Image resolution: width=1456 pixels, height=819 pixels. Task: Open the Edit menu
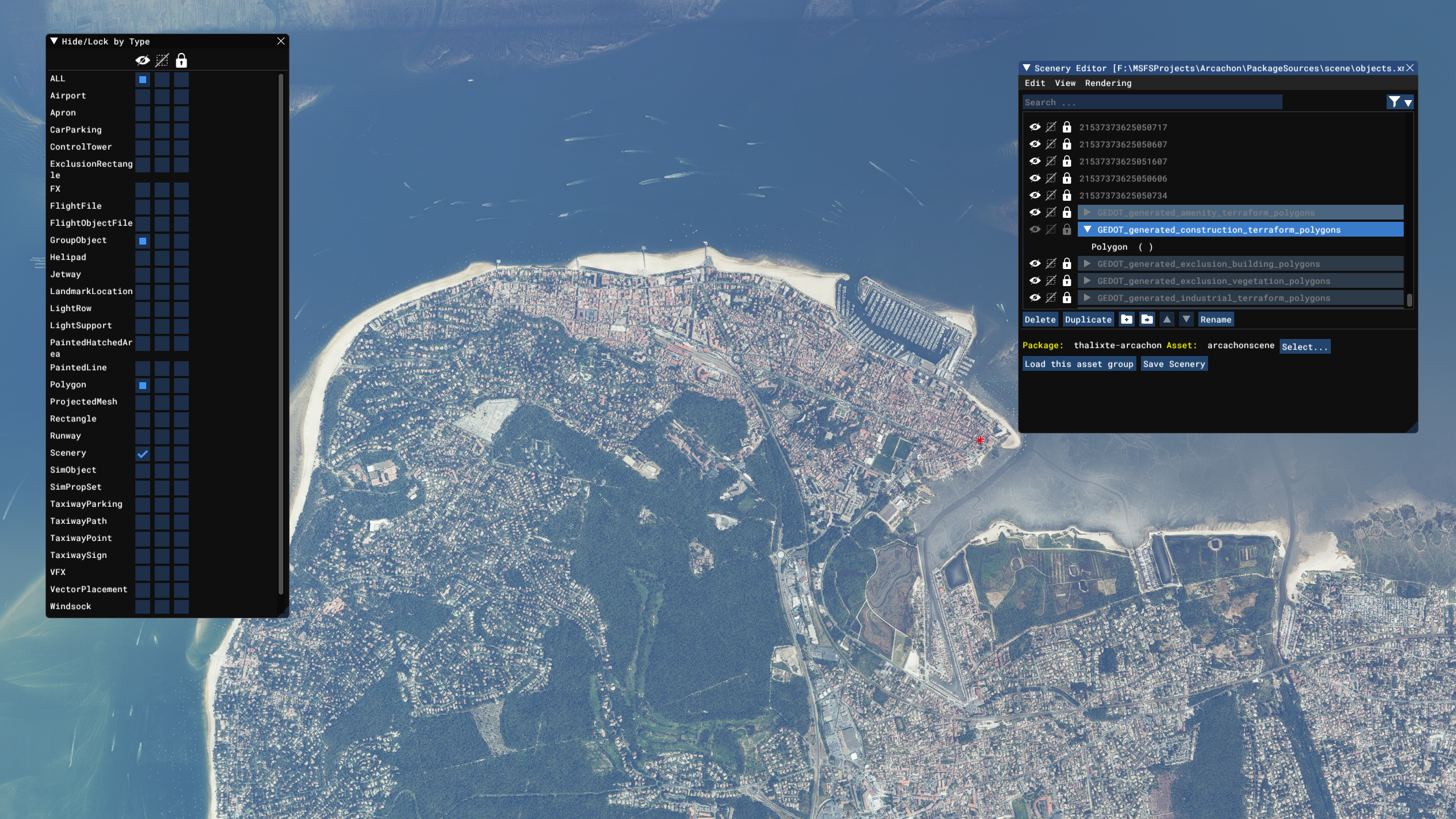(1035, 83)
